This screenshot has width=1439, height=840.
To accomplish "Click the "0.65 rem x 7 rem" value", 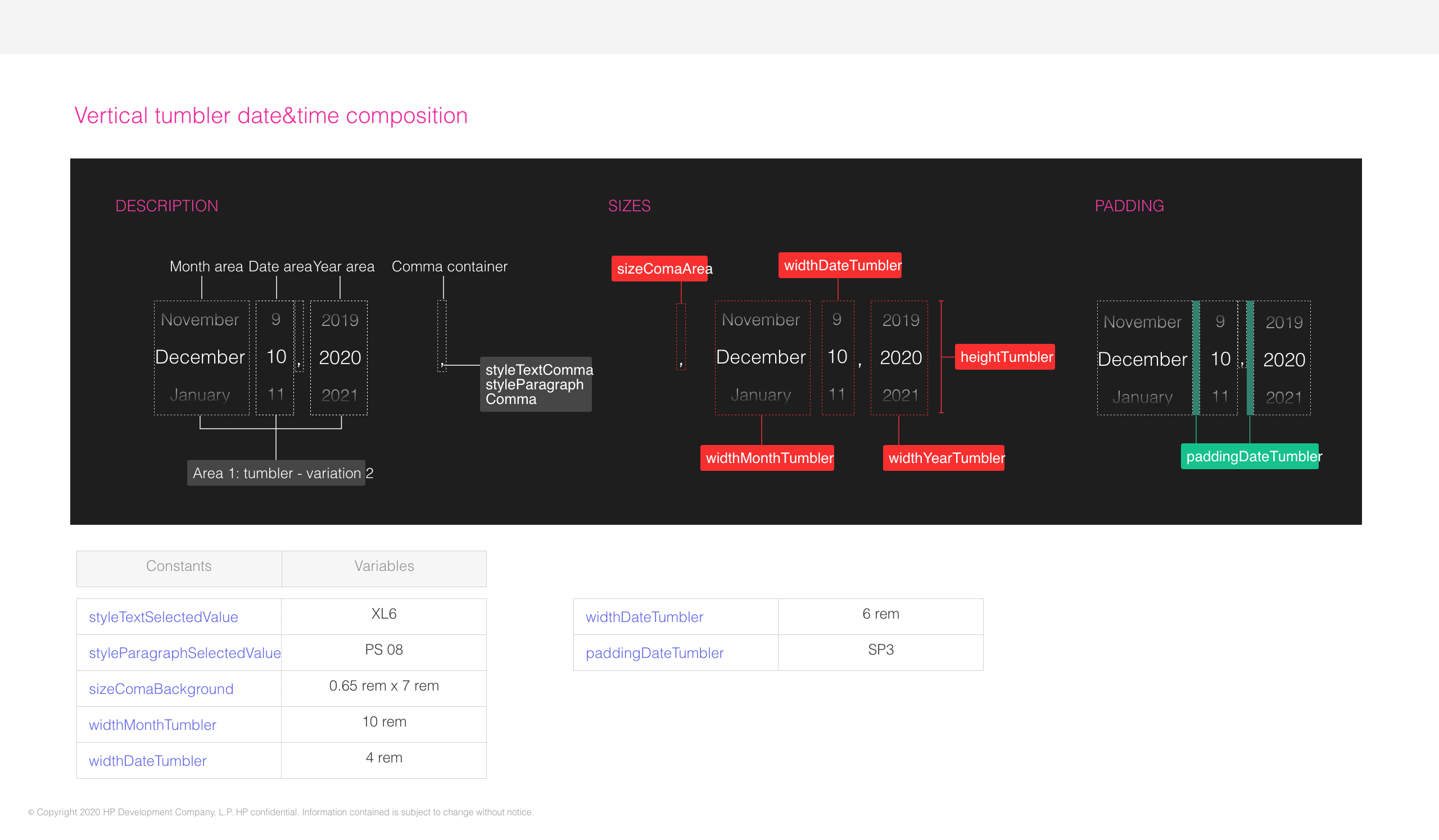I will click(384, 685).
